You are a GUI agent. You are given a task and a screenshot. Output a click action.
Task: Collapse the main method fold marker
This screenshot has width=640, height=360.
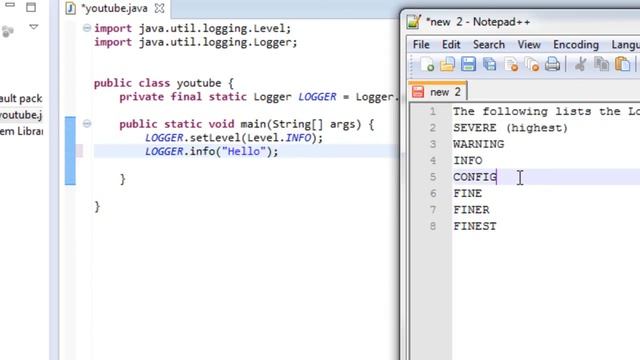click(x=87, y=123)
